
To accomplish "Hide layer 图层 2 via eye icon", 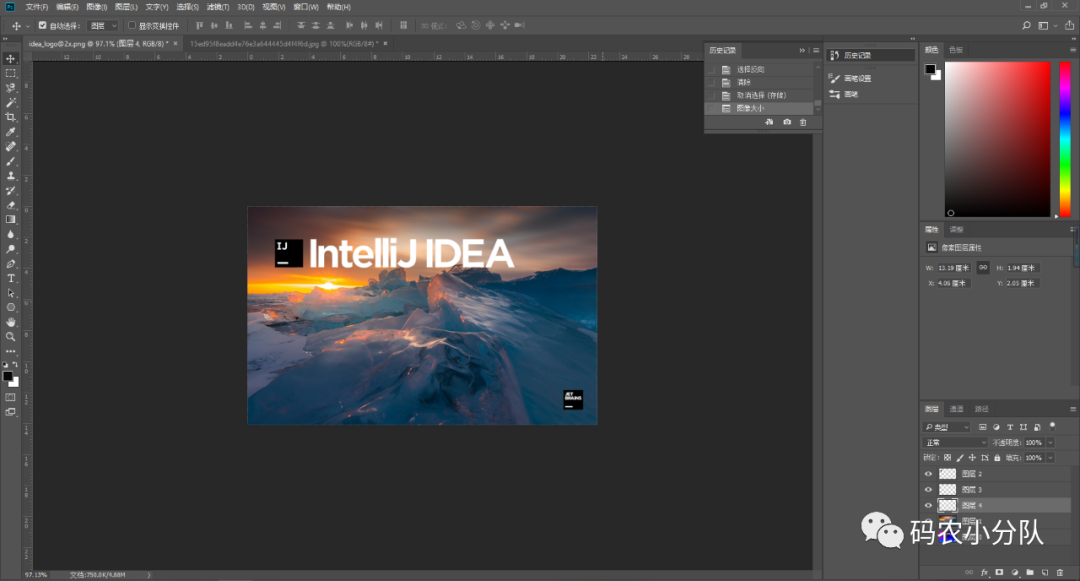I will coord(928,474).
